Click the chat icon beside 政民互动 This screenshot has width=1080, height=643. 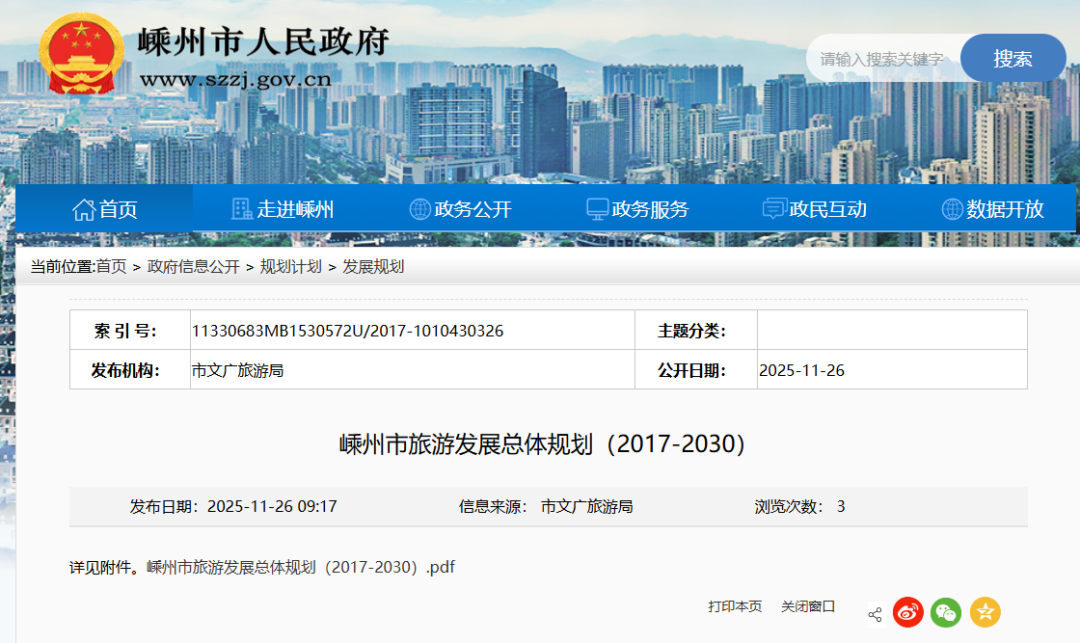[x=774, y=209]
